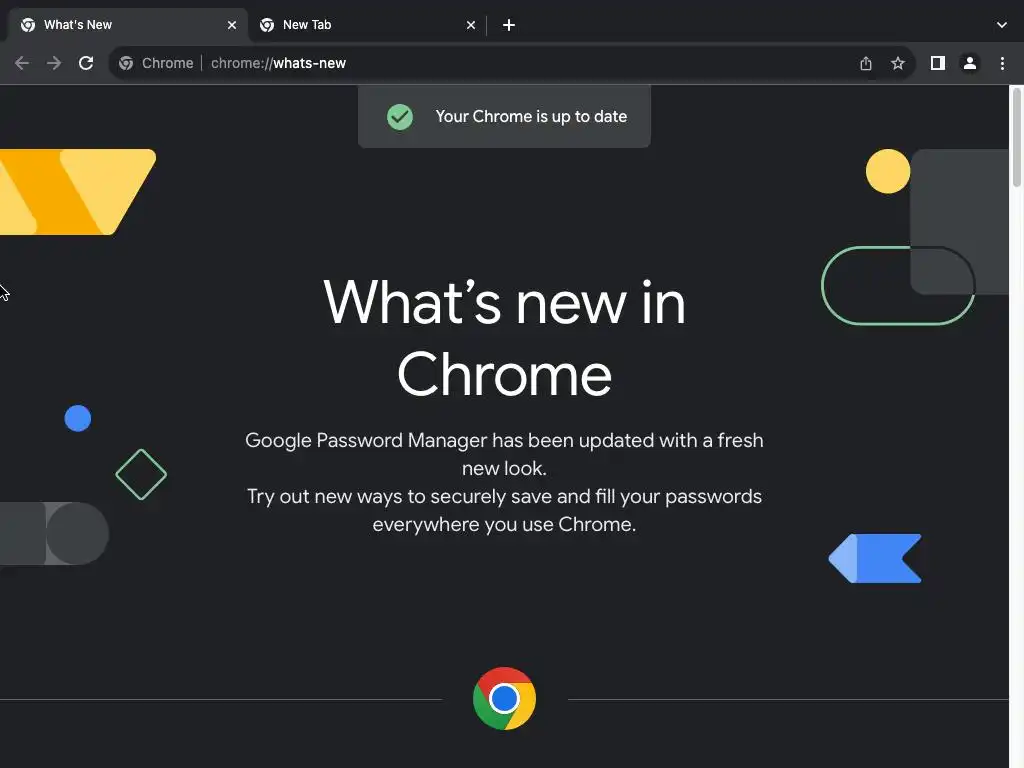Switch to the What's New tab
The height and width of the screenshot is (768, 1024).
(129, 25)
